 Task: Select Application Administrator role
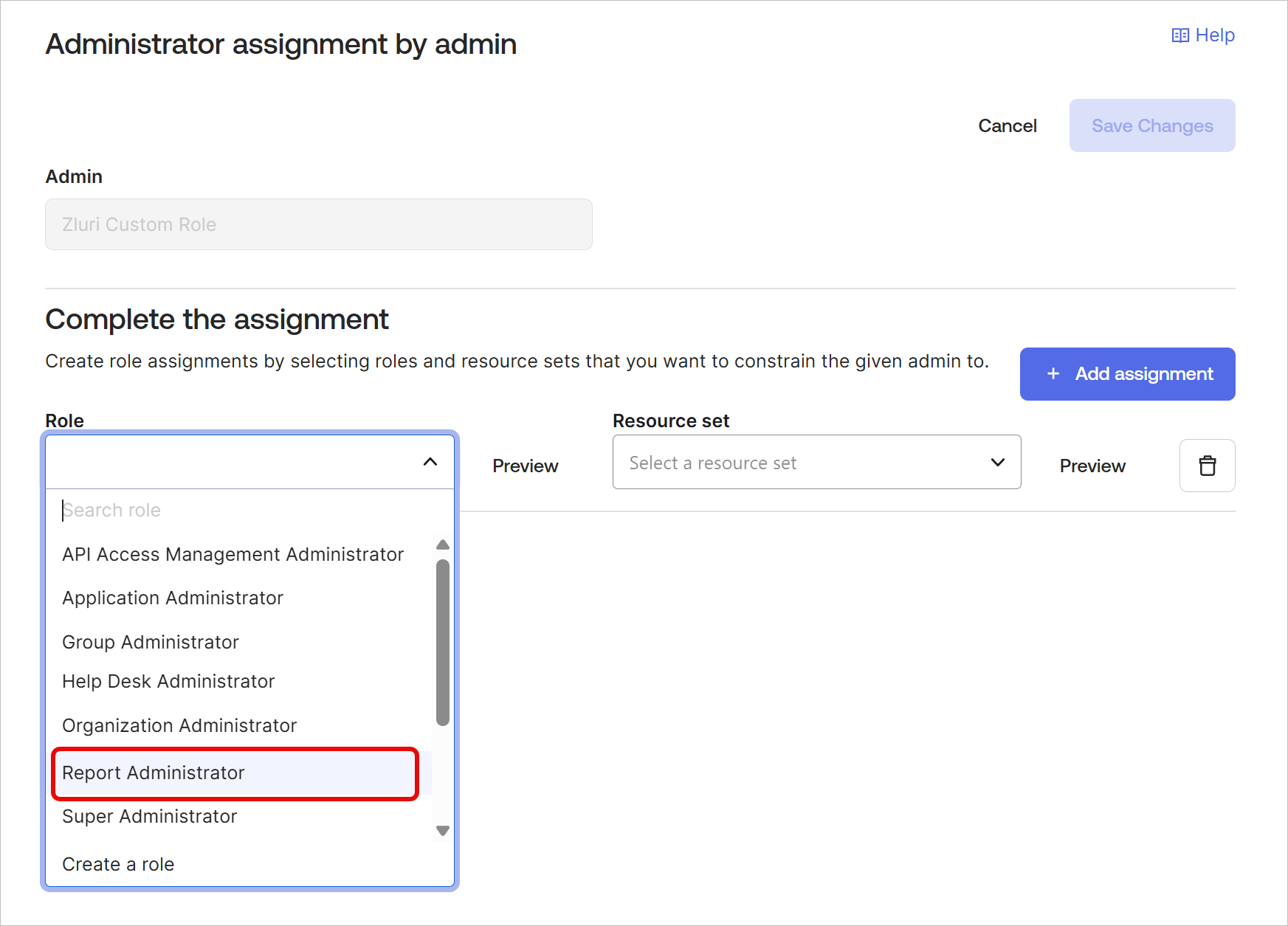[173, 598]
